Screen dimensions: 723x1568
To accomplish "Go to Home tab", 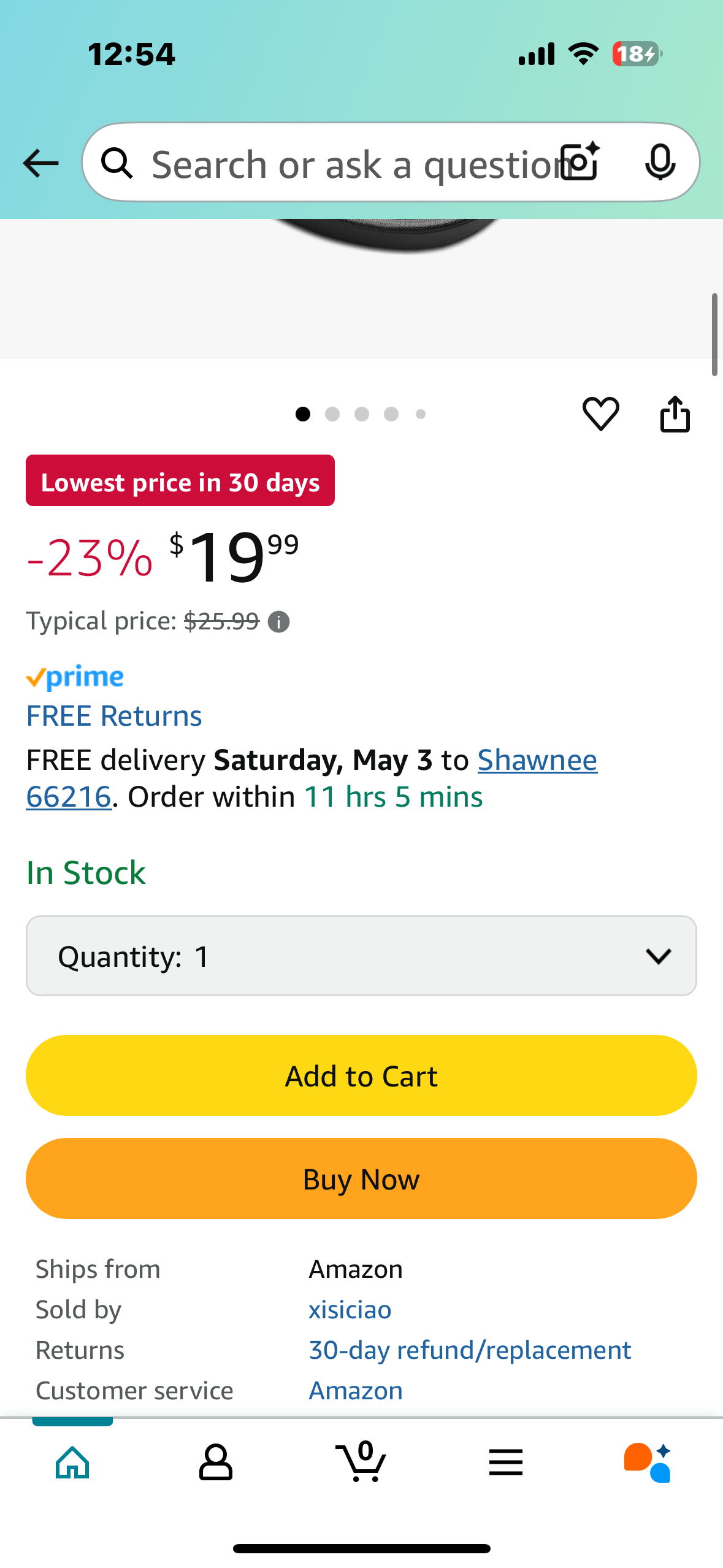I will click(x=72, y=1462).
